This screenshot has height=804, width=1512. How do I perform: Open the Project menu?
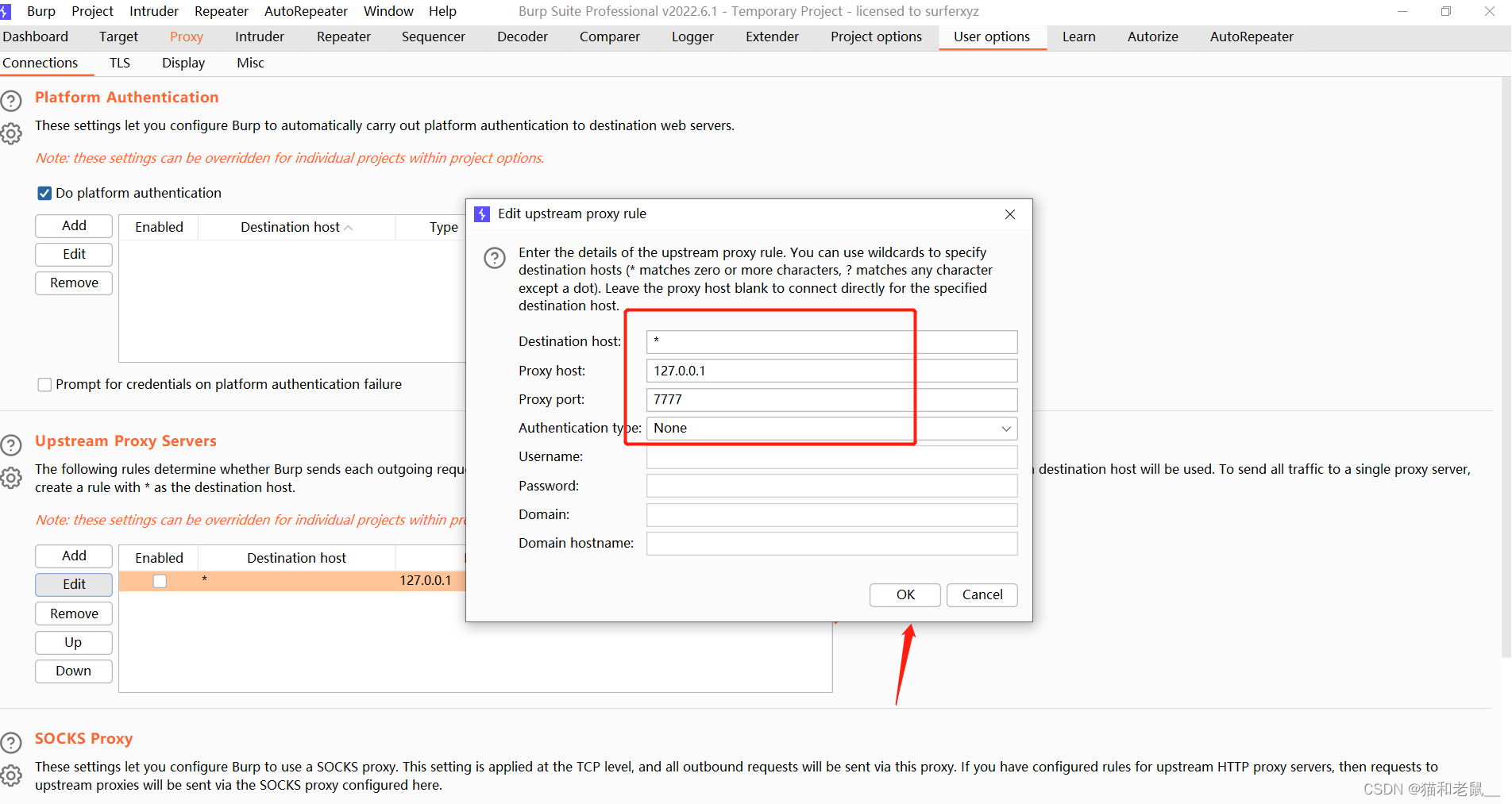[92, 11]
